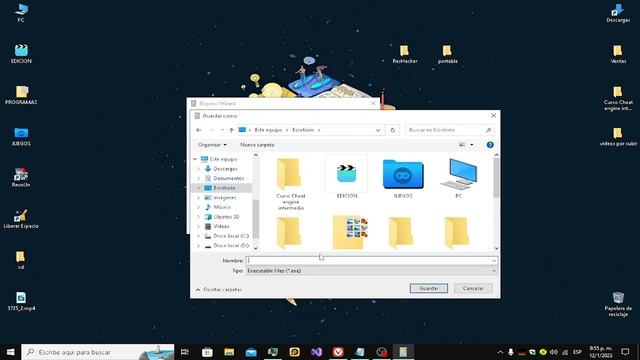
Task: Open the notification center icon
Action: 625,352
